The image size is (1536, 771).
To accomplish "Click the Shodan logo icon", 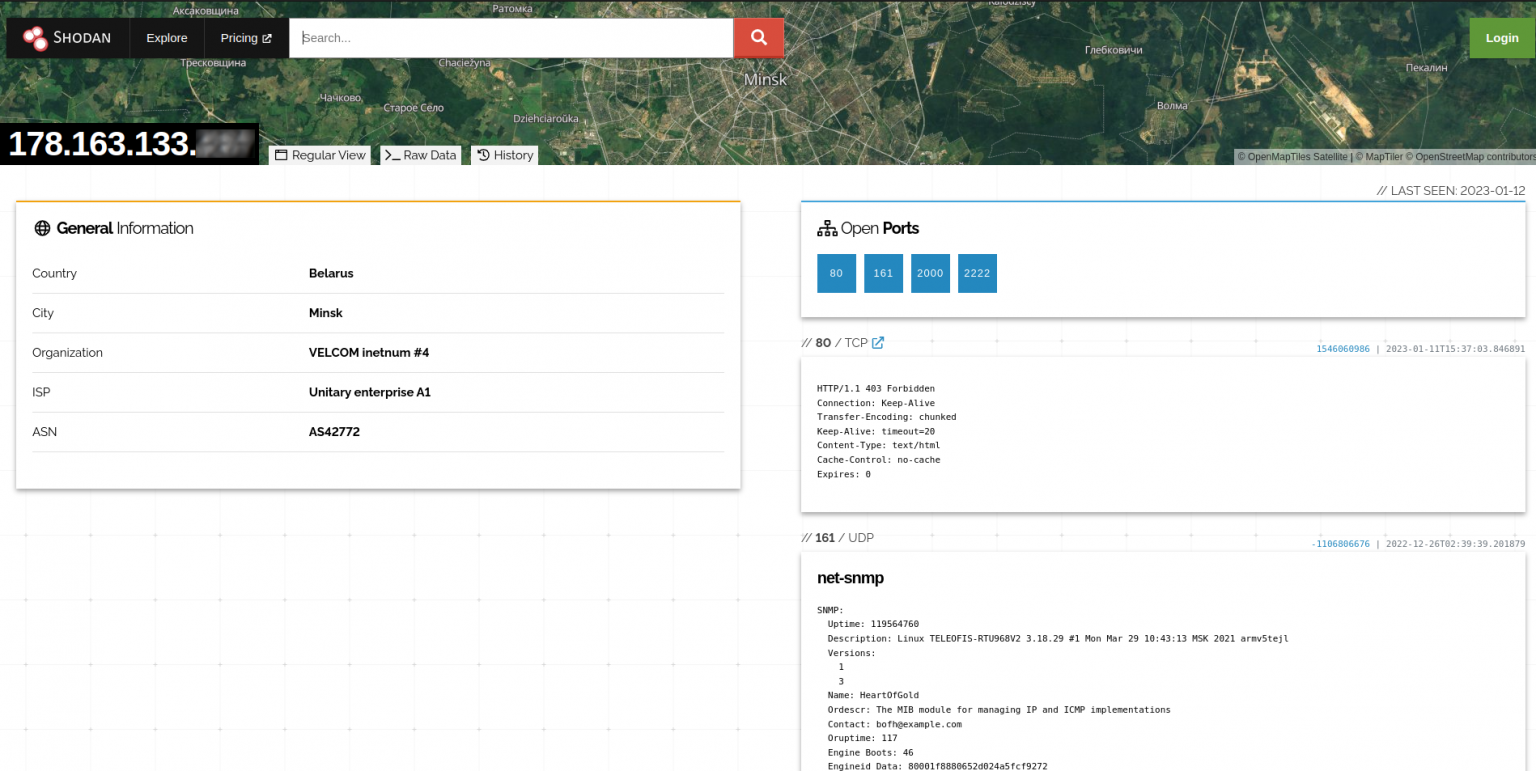I will tap(35, 38).
